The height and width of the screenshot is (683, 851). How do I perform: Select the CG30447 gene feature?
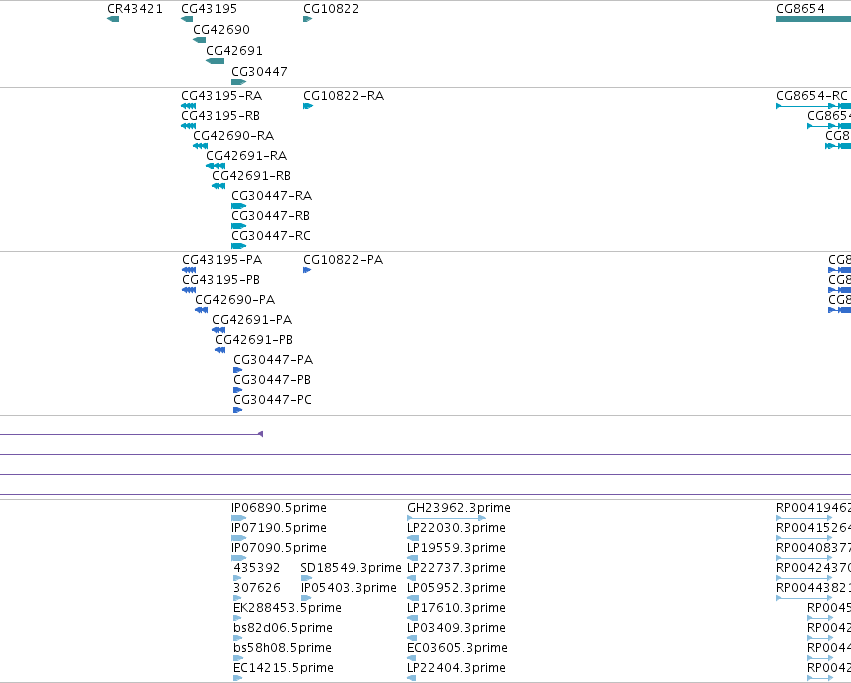point(239,82)
